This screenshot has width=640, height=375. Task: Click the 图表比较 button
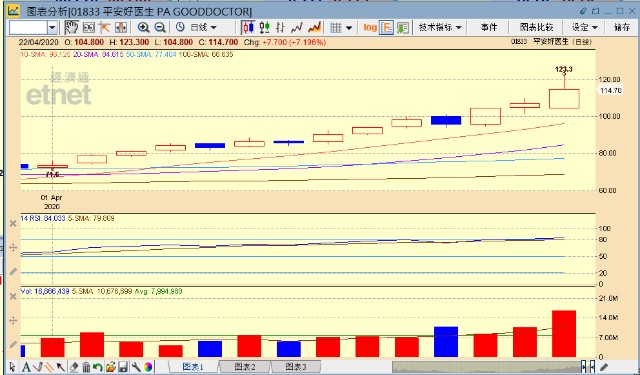536,27
